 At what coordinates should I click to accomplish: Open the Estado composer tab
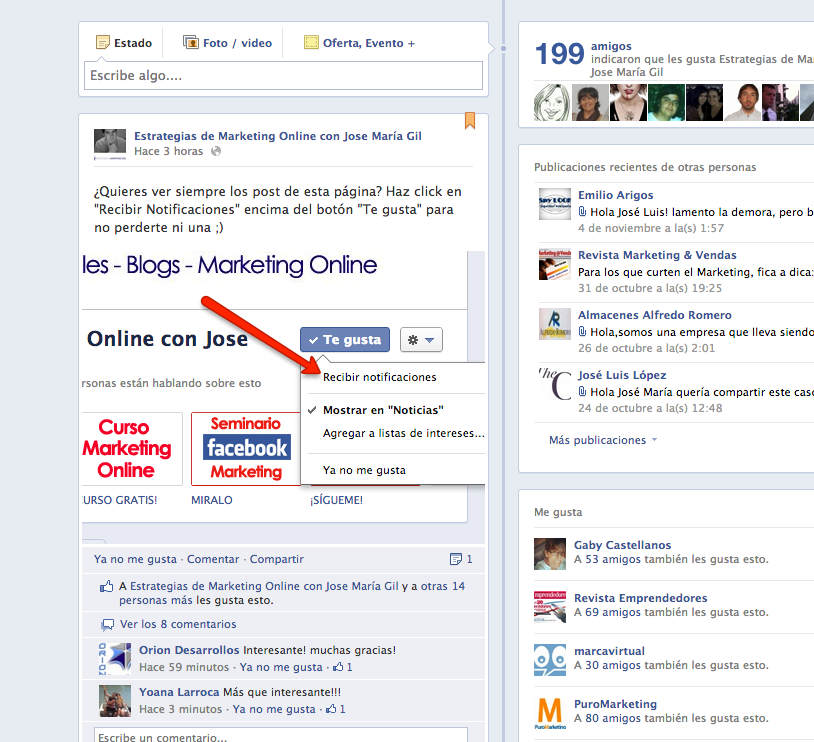(x=124, y=43)
